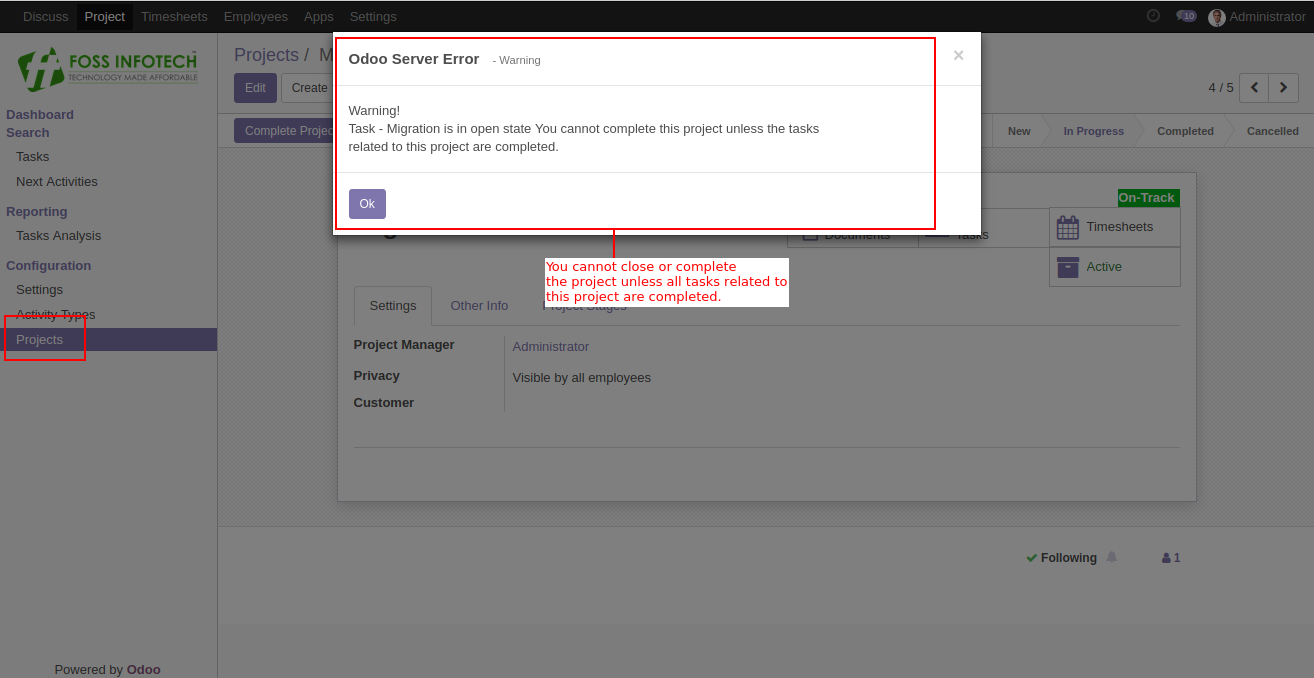Screen dimensions: 1314x678
Task: Open the Administrator project manager link
Action: [x=551, y=347]
